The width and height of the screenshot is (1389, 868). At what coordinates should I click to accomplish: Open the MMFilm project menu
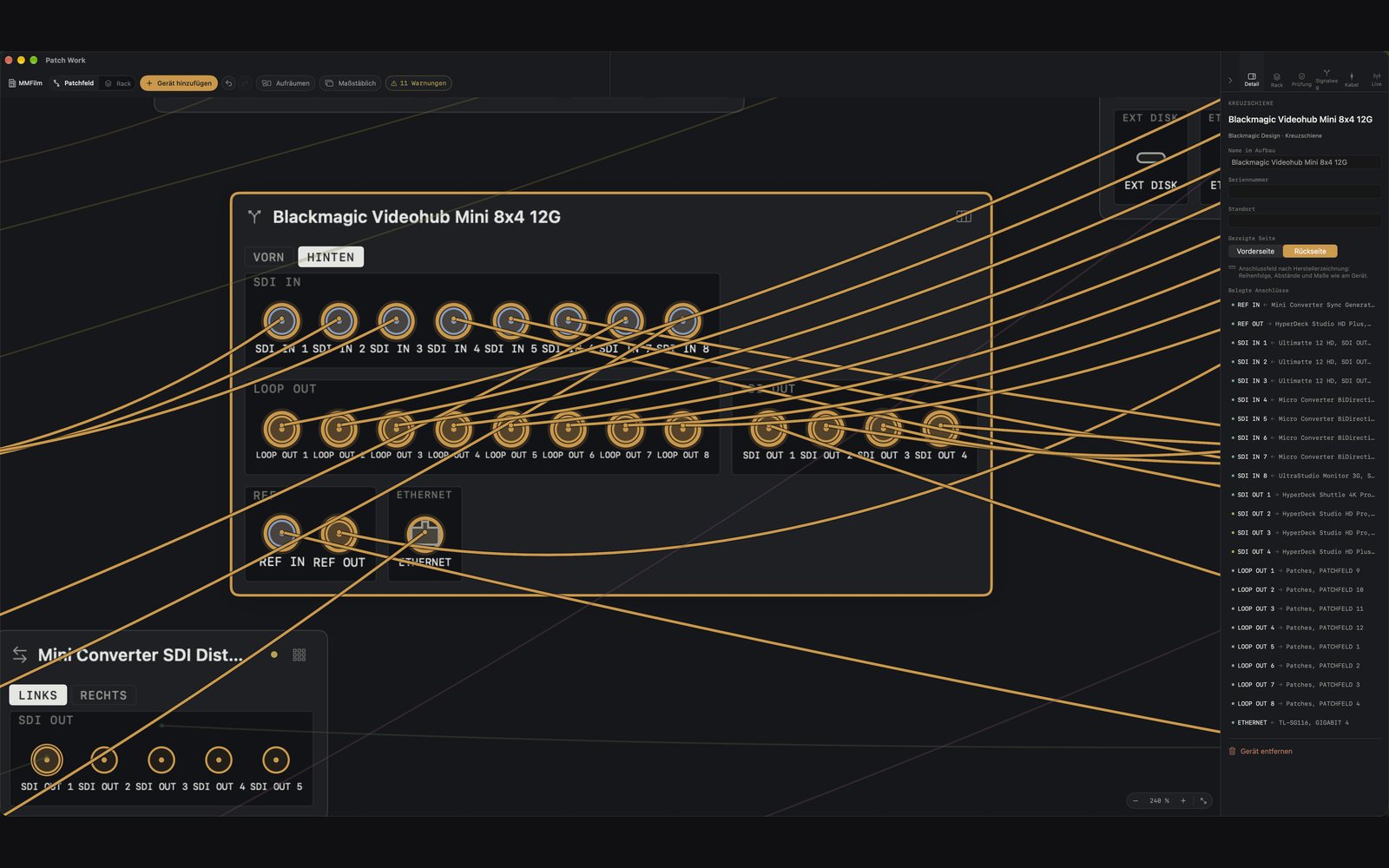click(x=25, y=83)
